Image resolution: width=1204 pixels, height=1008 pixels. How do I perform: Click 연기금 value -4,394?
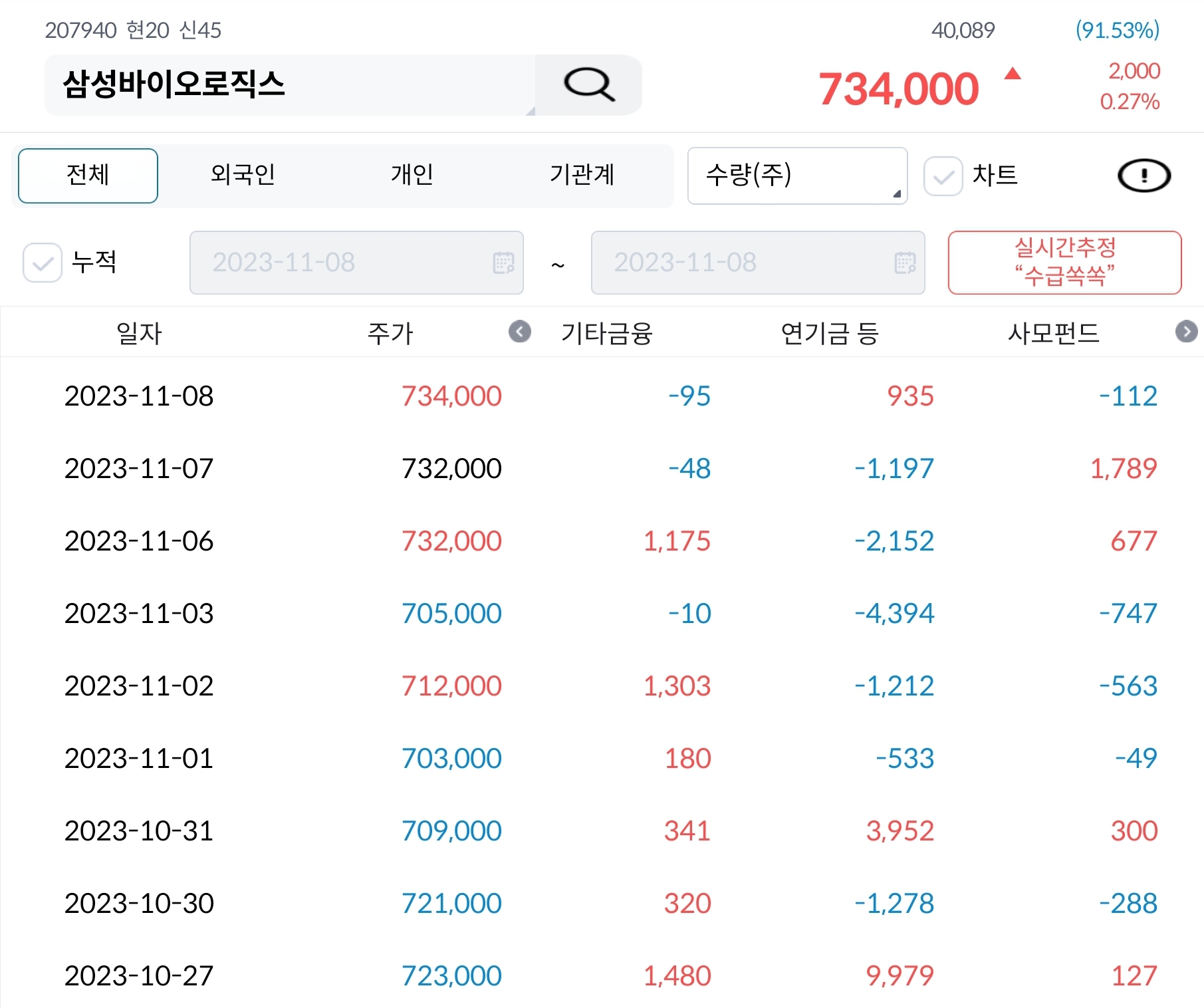(894, 614)
